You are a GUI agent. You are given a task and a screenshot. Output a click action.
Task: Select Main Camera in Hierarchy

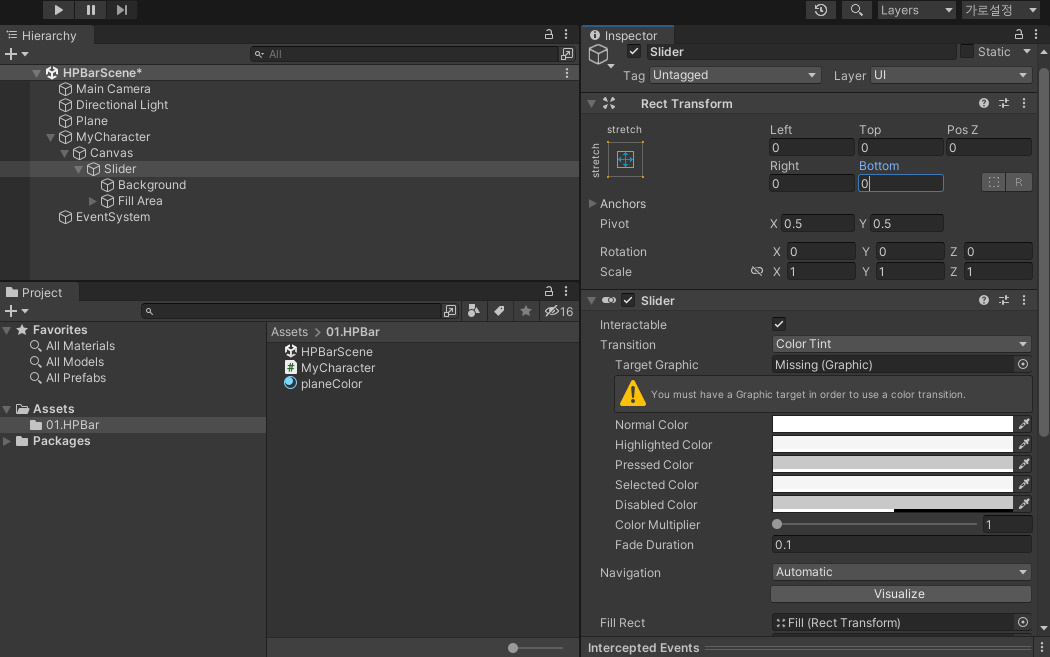112,89
